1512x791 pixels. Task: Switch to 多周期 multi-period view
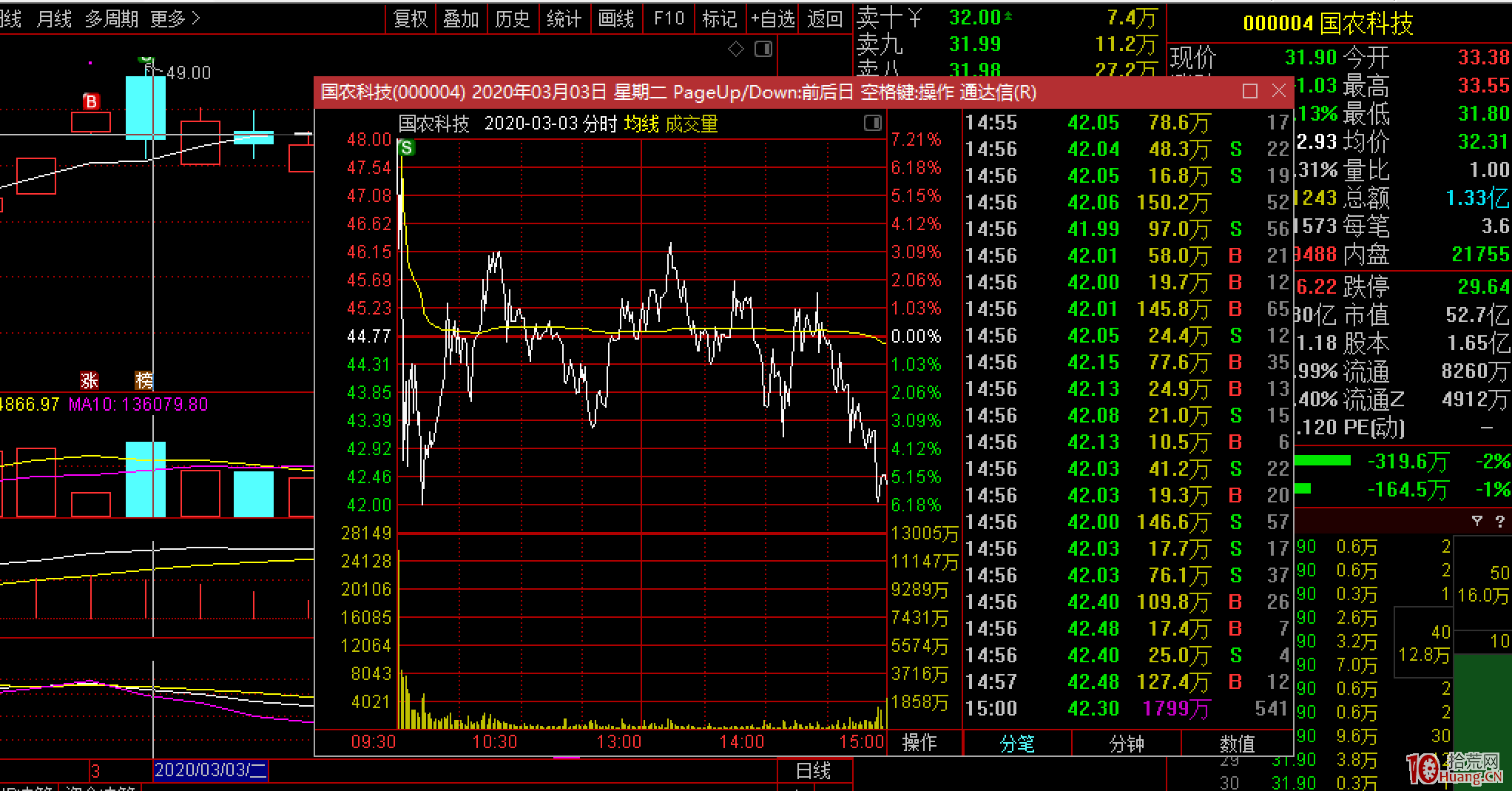(112, 18)
